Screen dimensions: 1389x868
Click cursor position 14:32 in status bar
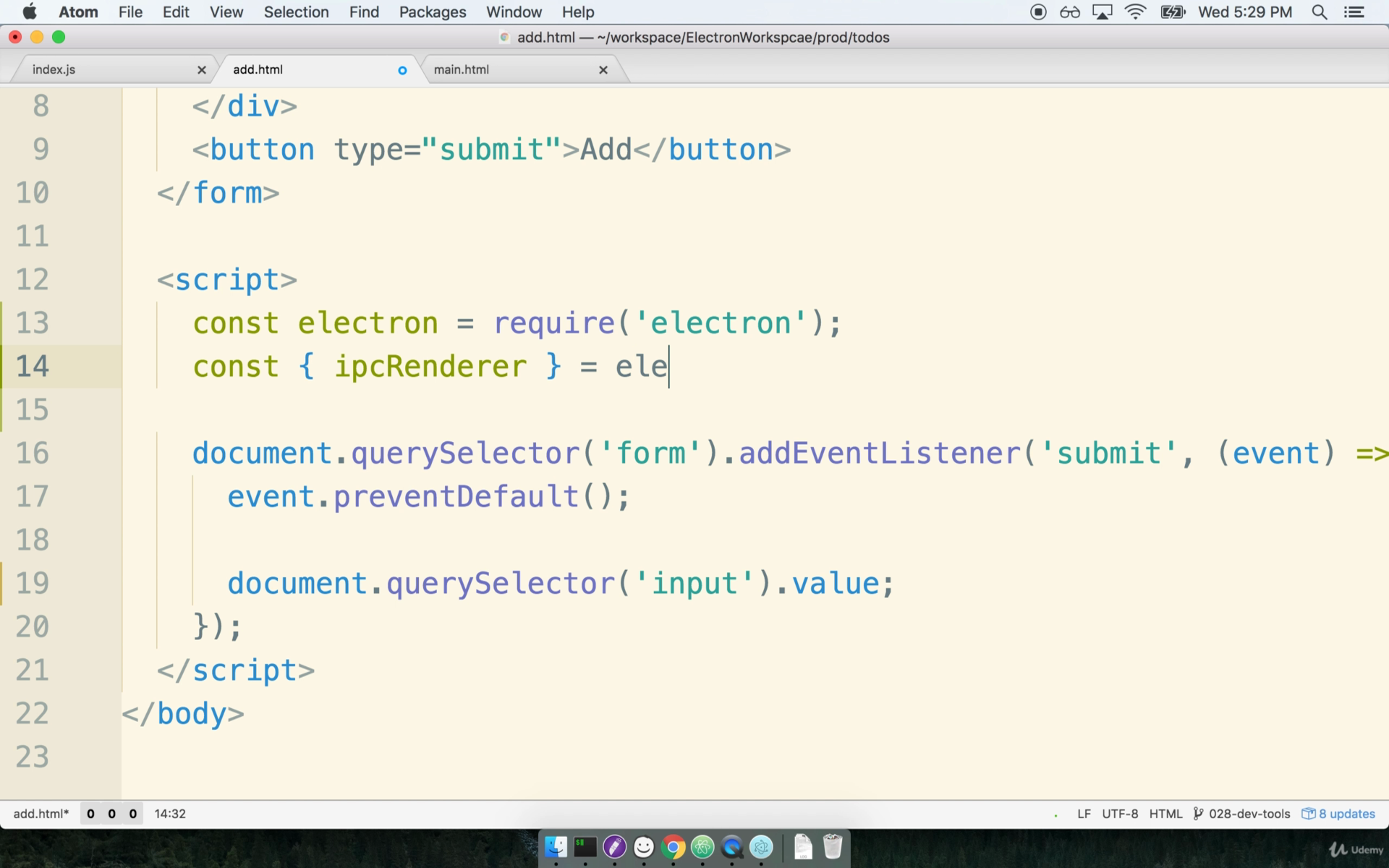point(170,814)
